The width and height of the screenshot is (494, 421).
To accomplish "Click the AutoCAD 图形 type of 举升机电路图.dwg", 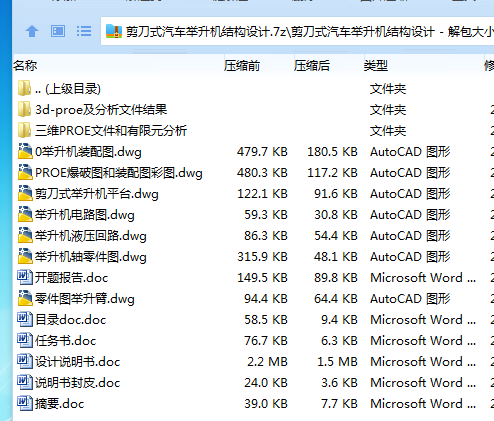I will click(x=410, y=215).
